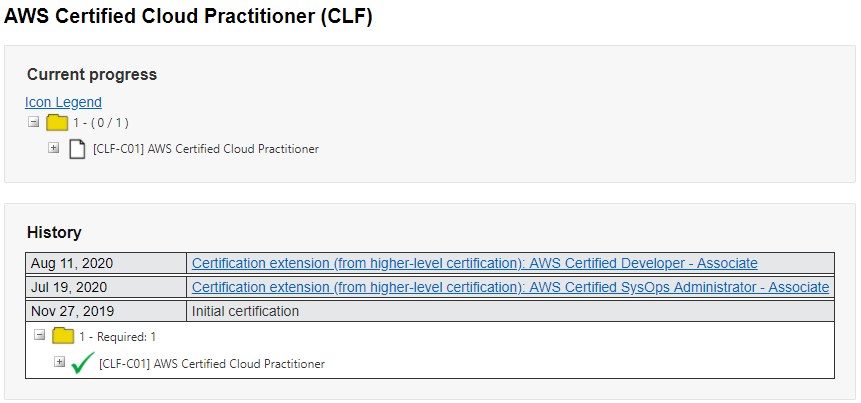Image resolution: width=861 pixels, height=403 pixels.
Task: Expand the completed CLF-C01 item in History
Action: pyautogui.click(x=60, y=362)
